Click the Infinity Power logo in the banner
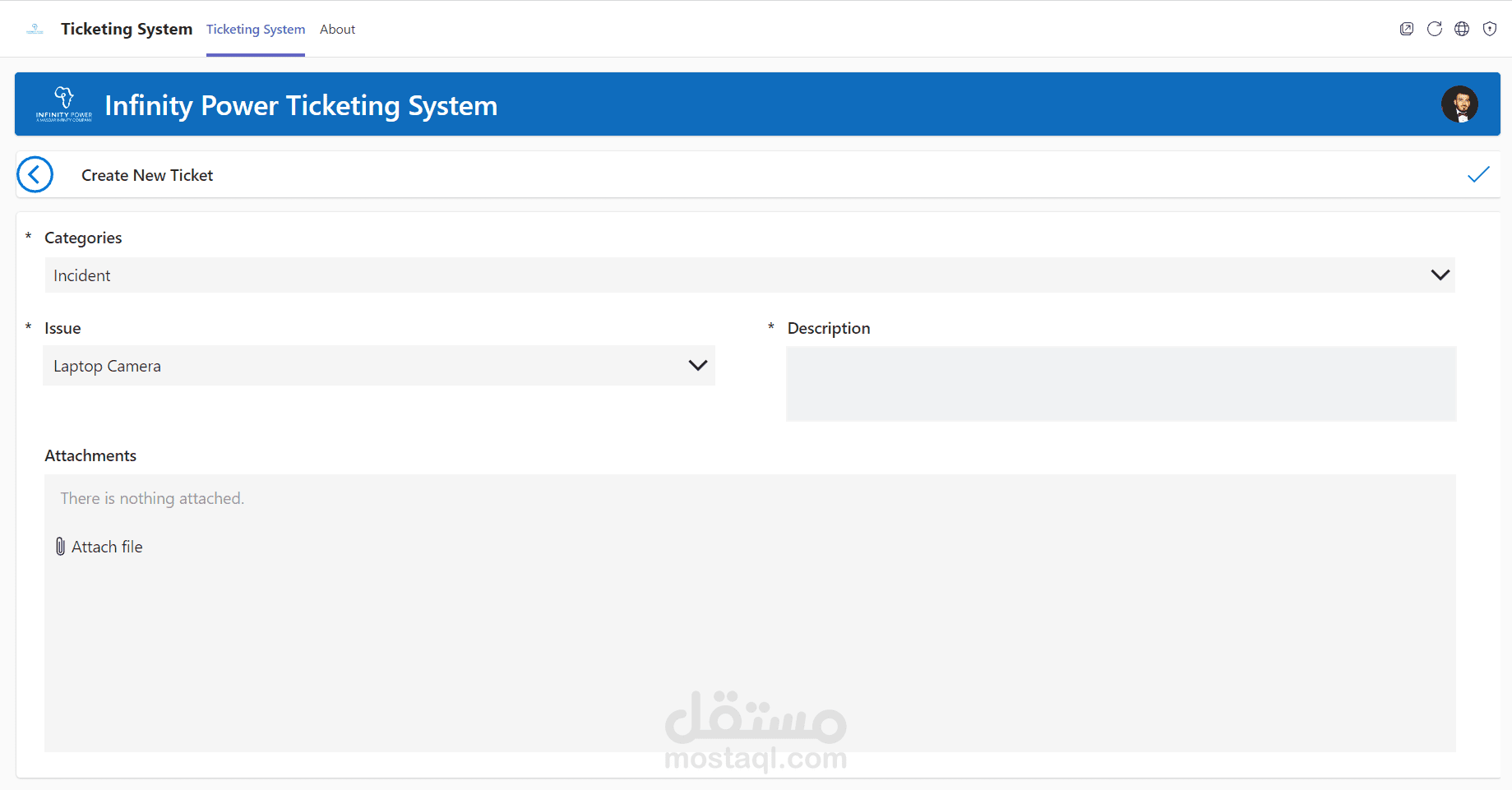This screenshot has height=790, width=1512. coord(64,104)
